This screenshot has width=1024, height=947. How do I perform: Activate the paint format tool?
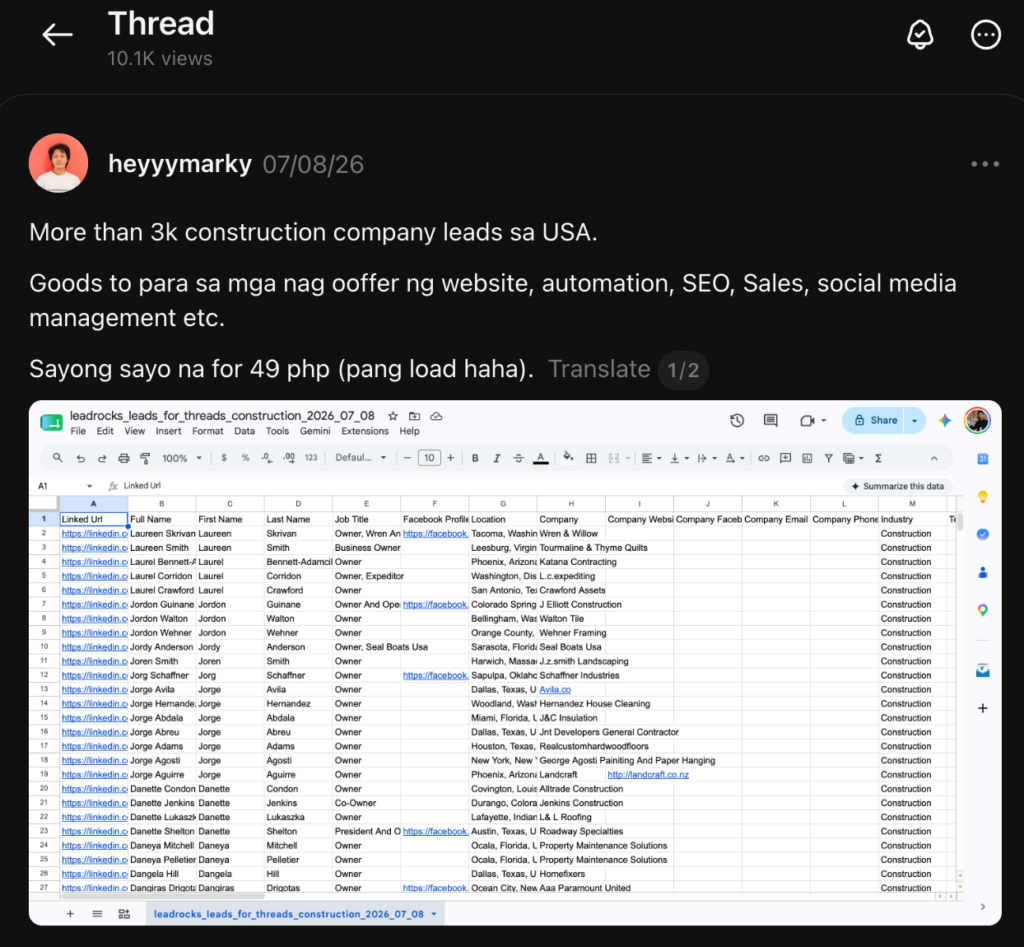click(x=145, y=458)
